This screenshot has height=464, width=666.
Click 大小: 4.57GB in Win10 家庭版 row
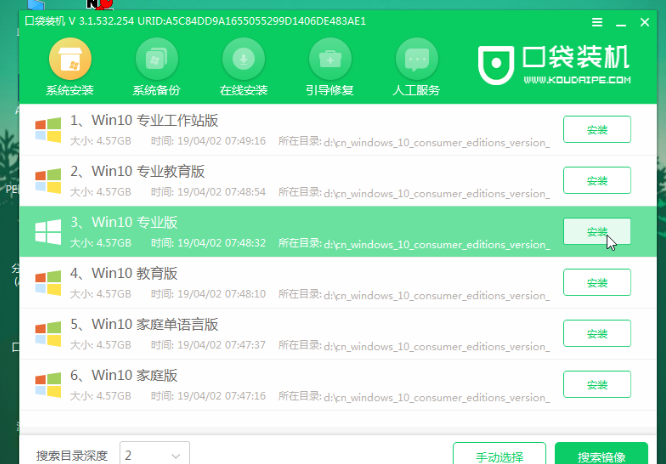(101, 396)
